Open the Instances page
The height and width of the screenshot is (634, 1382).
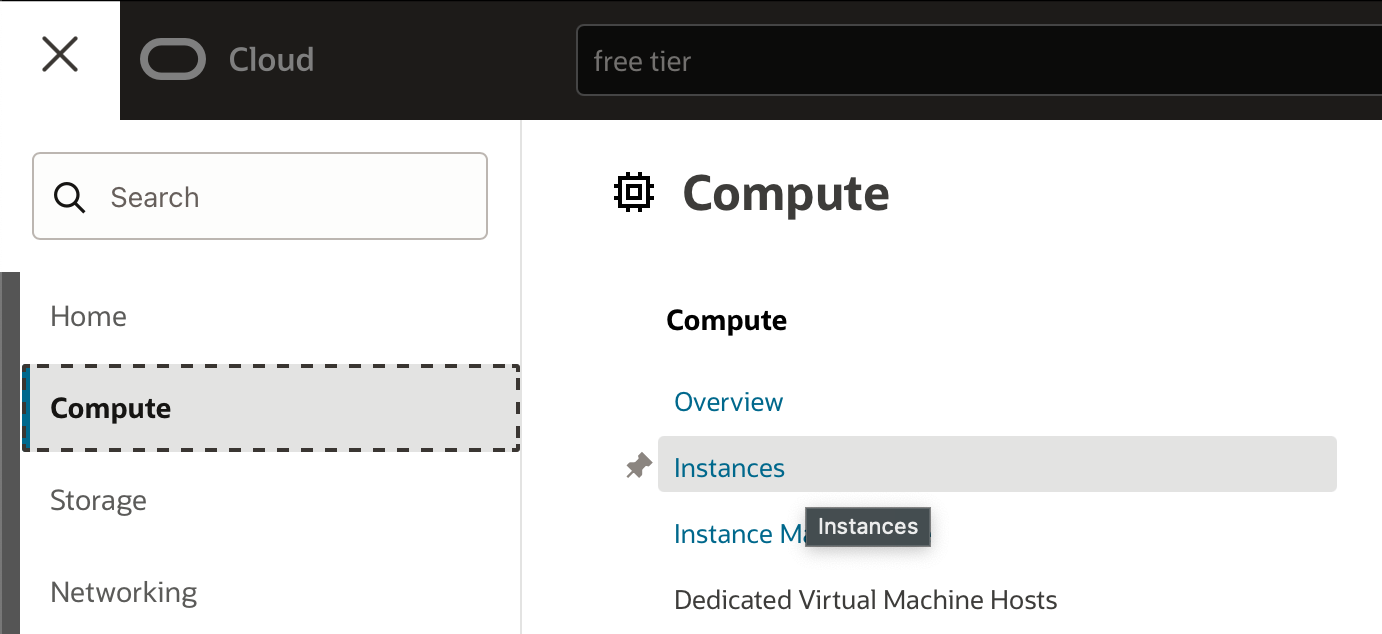point(729,467)
